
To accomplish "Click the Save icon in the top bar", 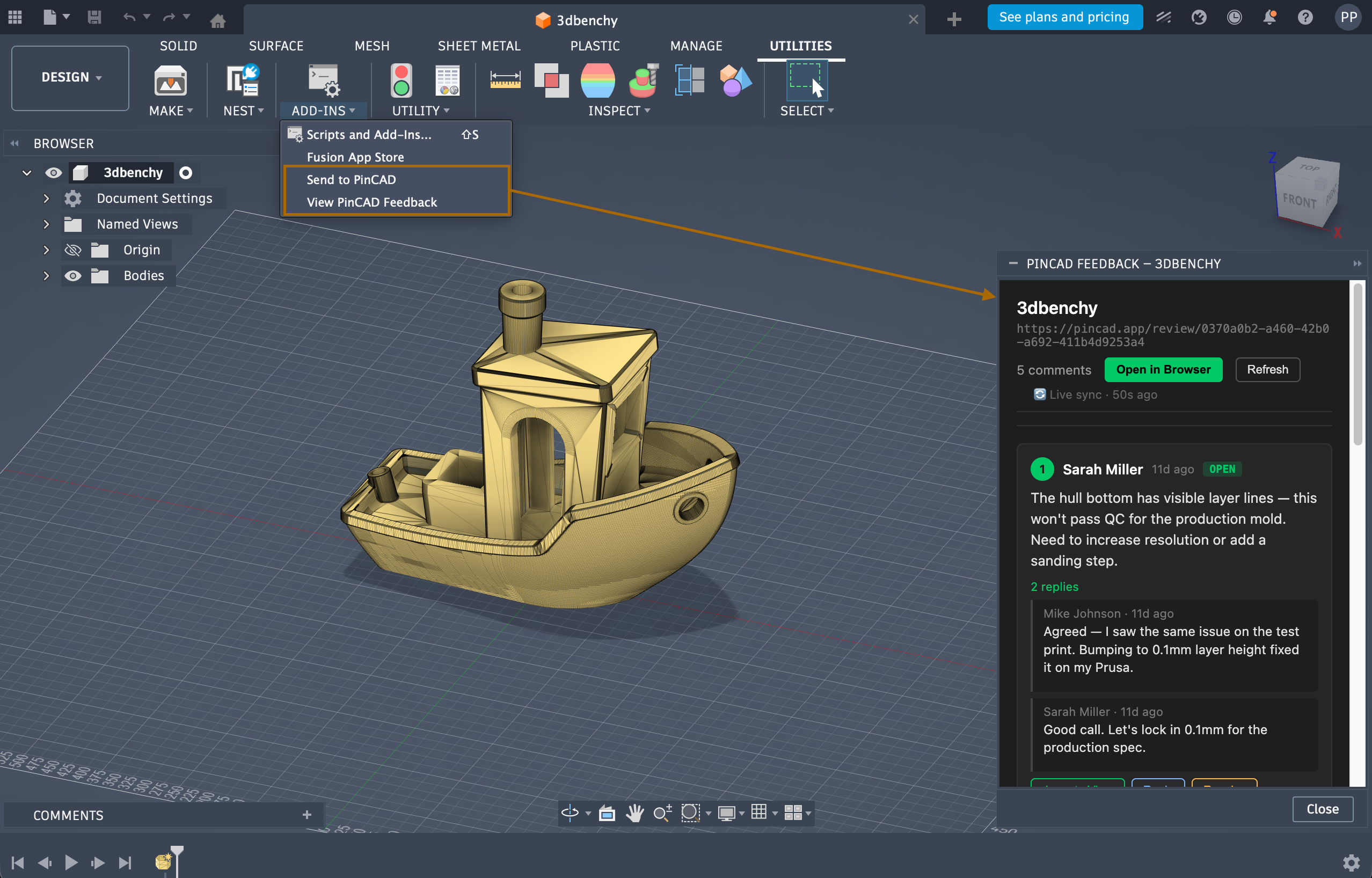I will click(x=94, y=18).
